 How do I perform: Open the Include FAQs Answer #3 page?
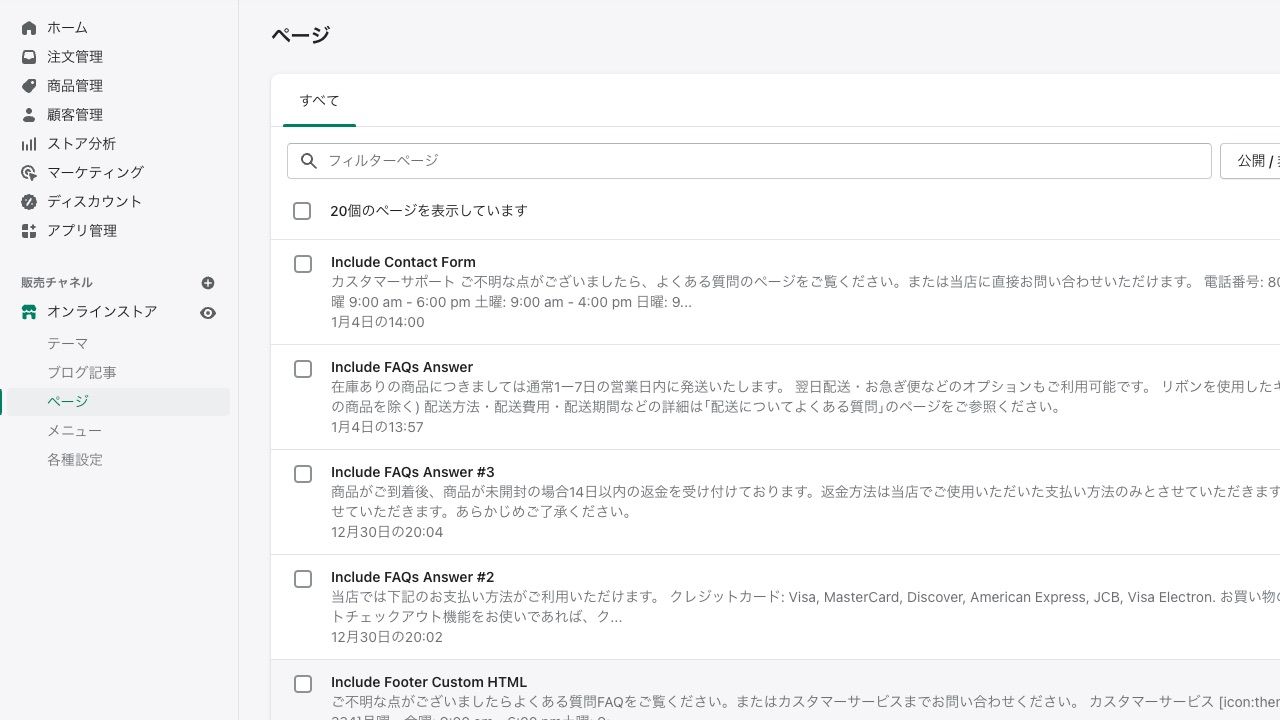(413, 472)
